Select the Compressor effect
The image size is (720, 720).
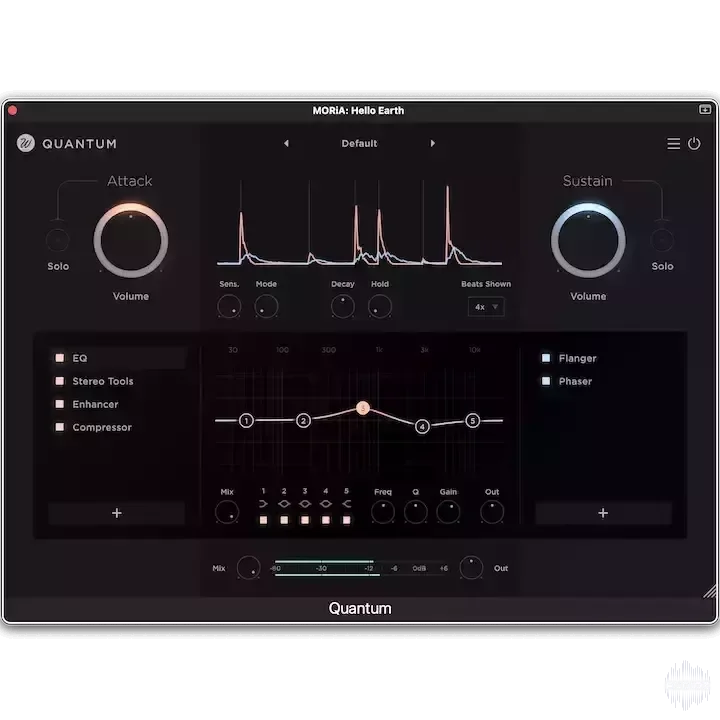tap(102, 427)
